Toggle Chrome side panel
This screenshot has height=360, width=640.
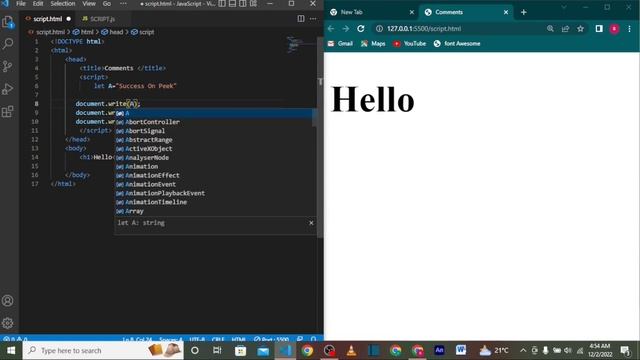pos(599,29)
